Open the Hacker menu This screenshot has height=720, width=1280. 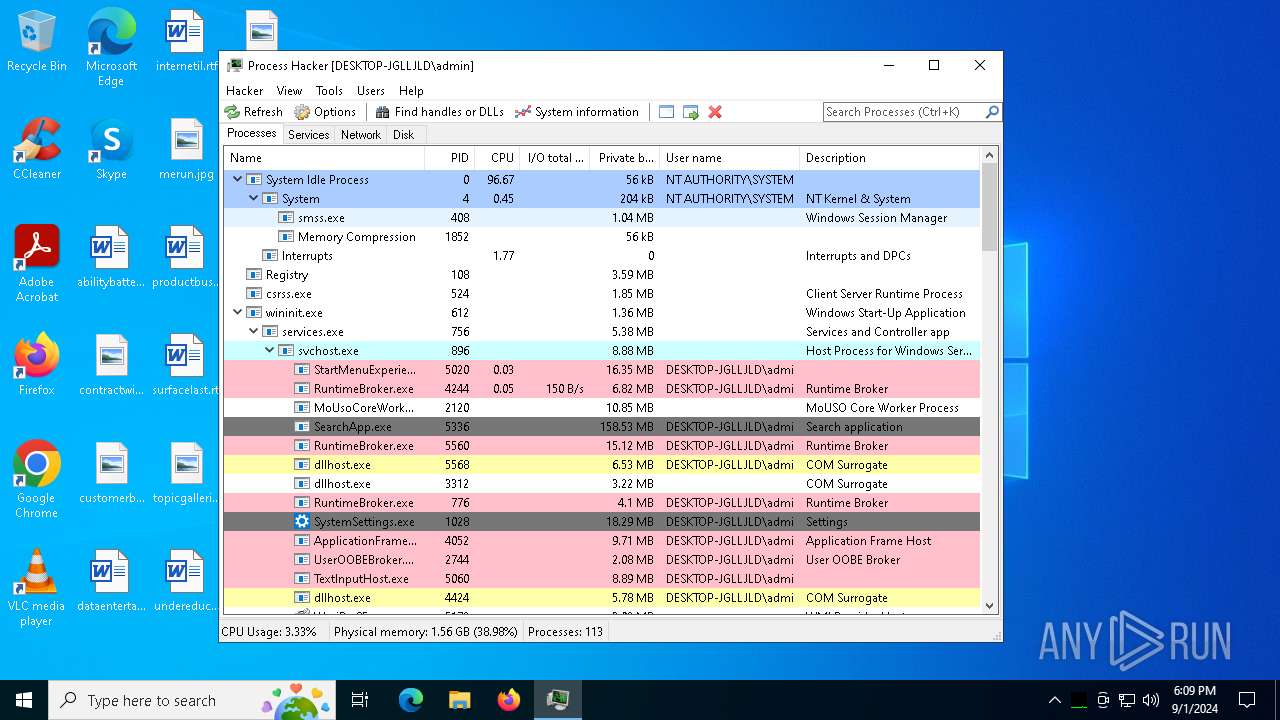pos(245,90)
